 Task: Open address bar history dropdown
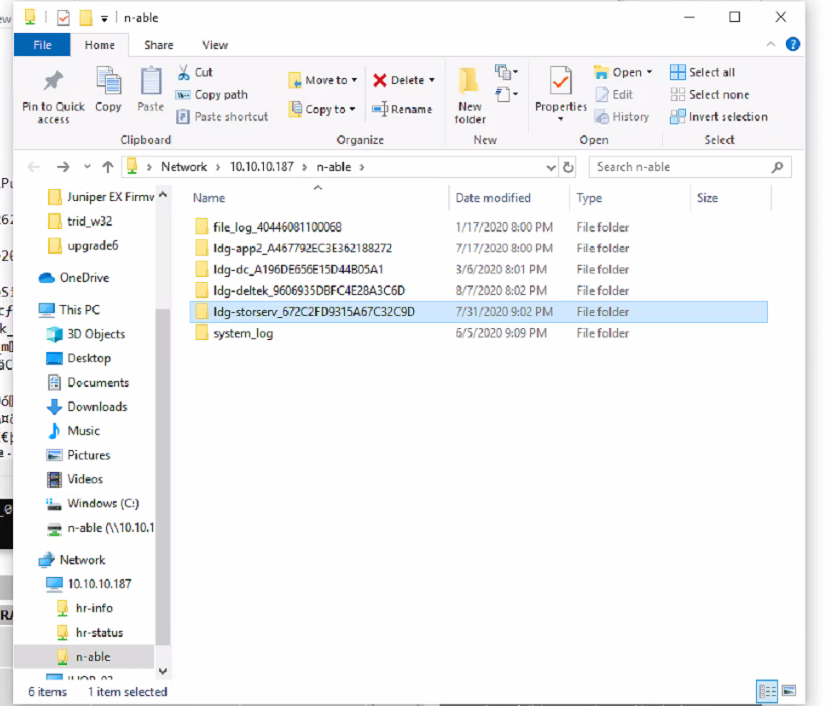(x=550, y=168)
